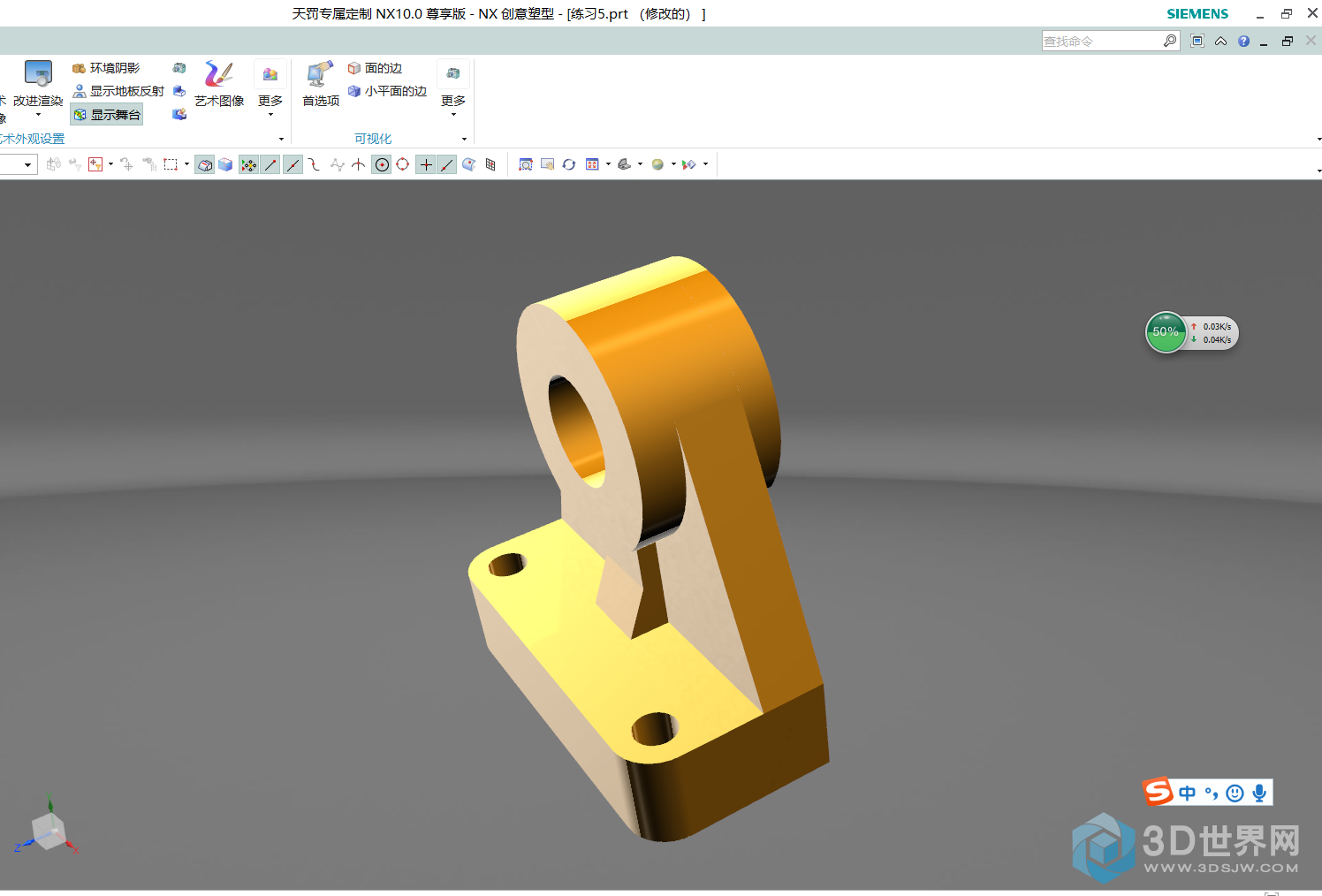1322x896 pixels.
Task: Toggle the enable snap points icon
Action: pyautogui.click(x=249, y=164)
